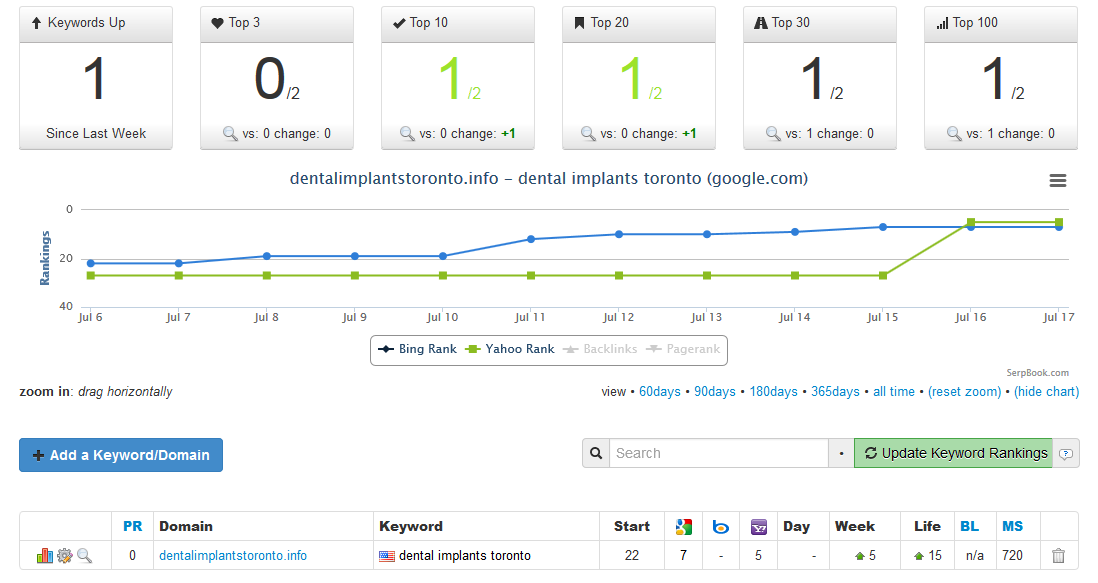
Task: Open the chart export menu icon
Action: 1058,180
